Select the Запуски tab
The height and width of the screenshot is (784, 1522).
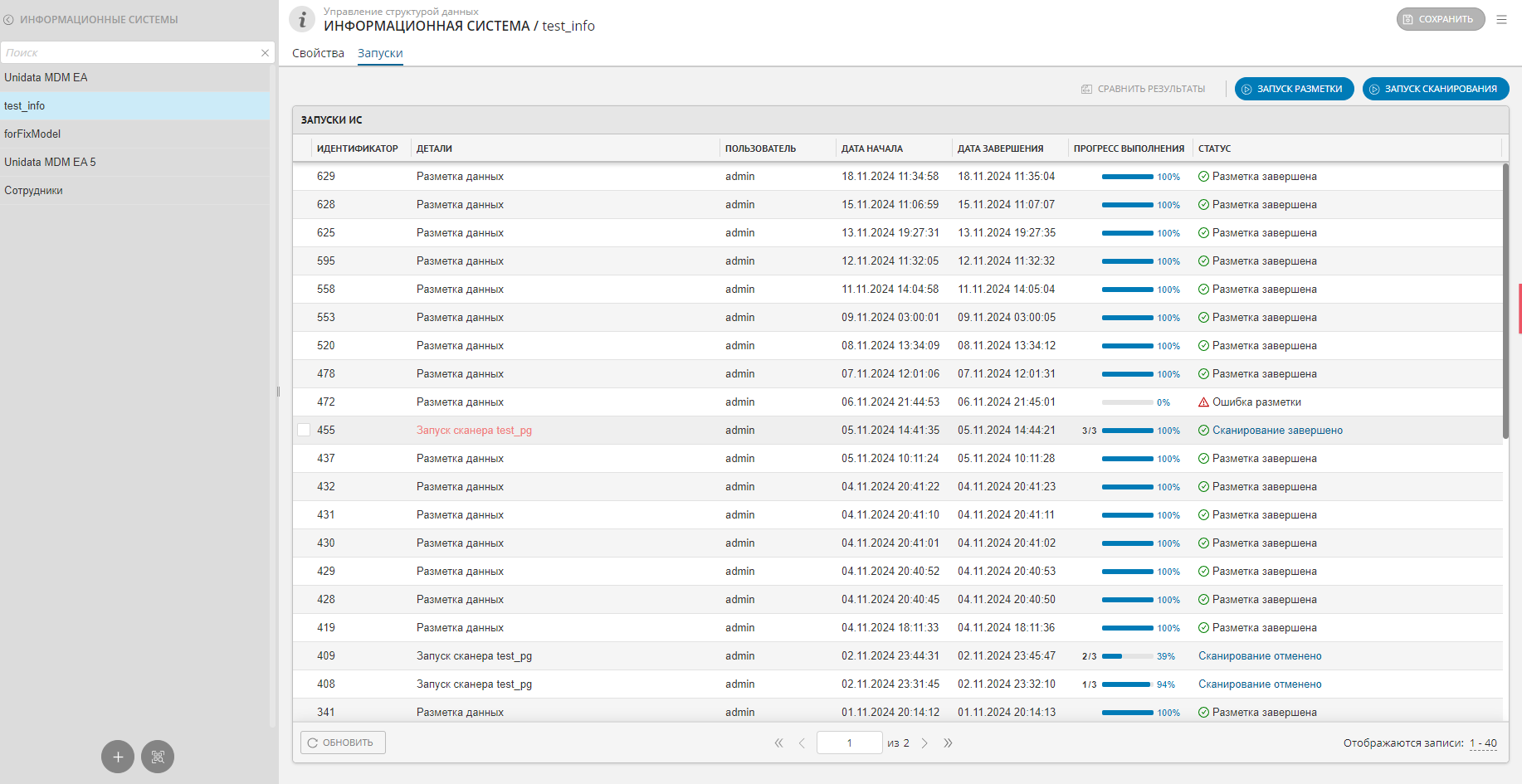click(x=380, y=53)
